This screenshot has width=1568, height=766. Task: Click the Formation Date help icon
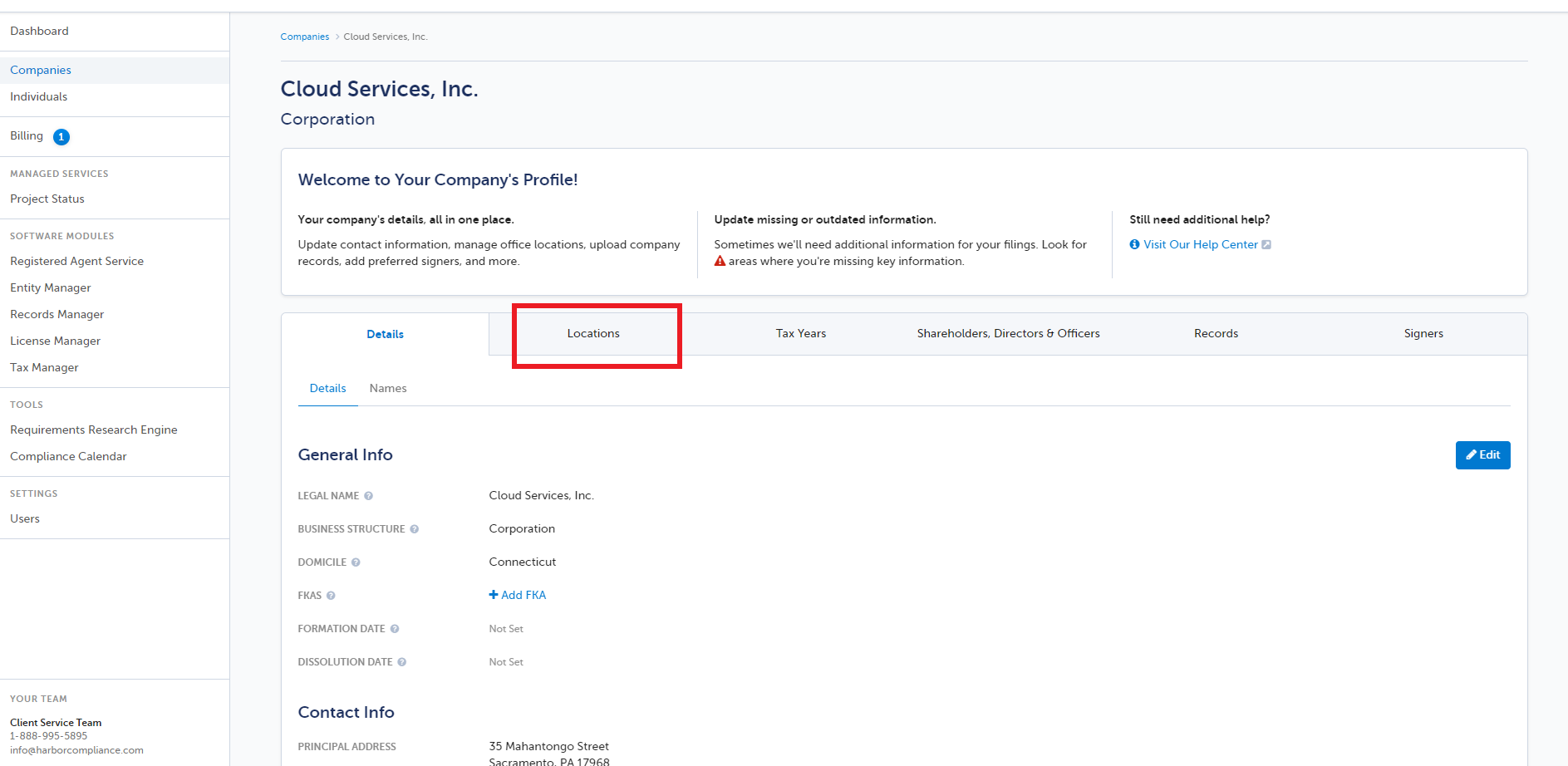coord(395,629)
